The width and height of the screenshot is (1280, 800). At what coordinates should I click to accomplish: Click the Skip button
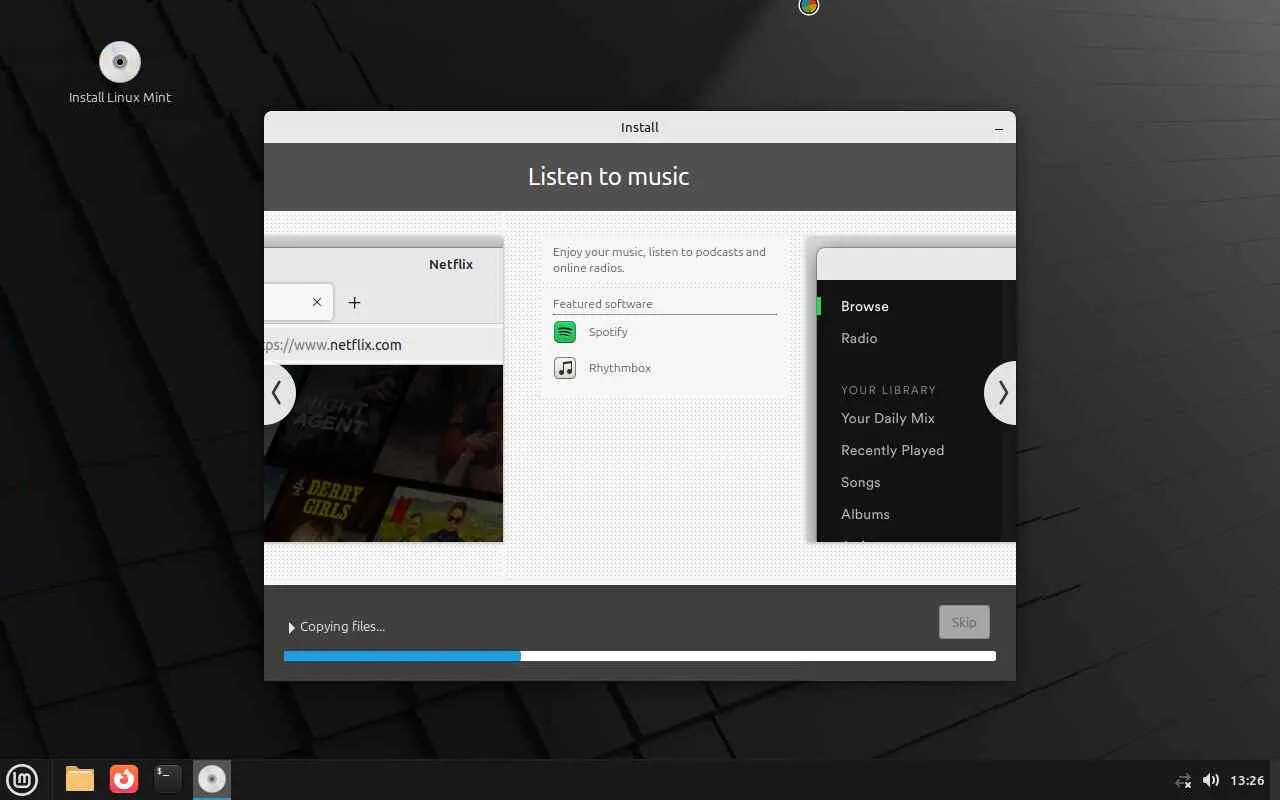tap(964, 622)
